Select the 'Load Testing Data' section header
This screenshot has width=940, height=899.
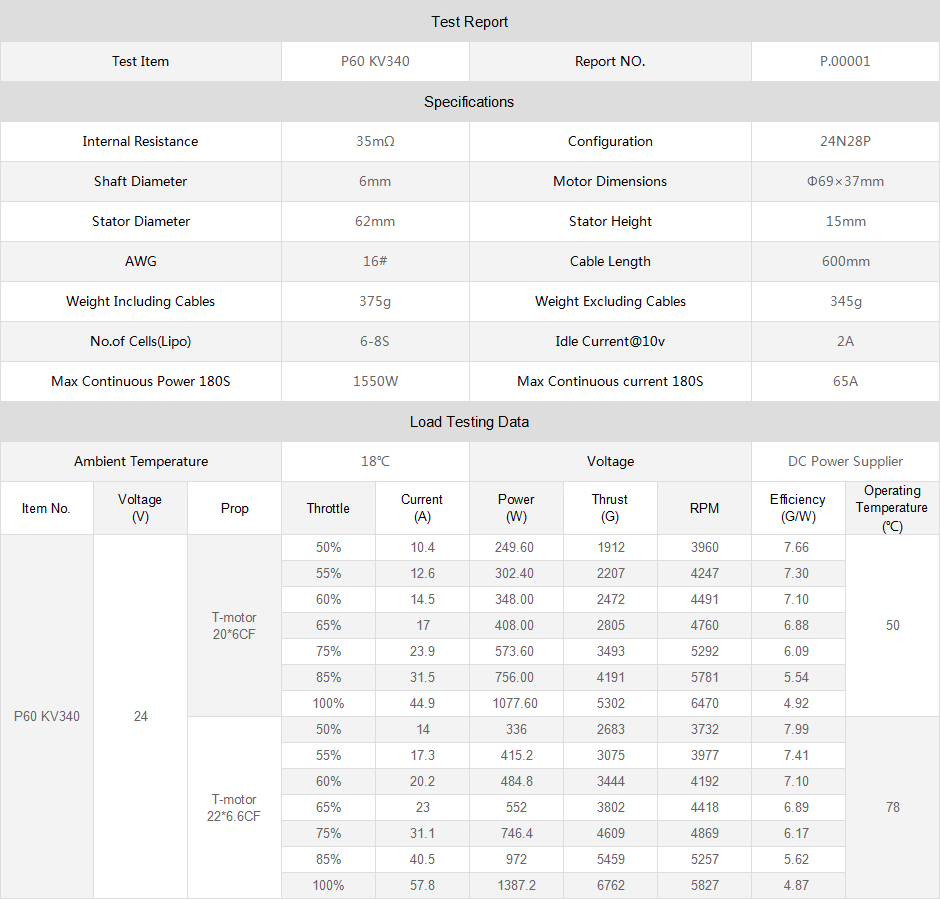tap(469, 422)
